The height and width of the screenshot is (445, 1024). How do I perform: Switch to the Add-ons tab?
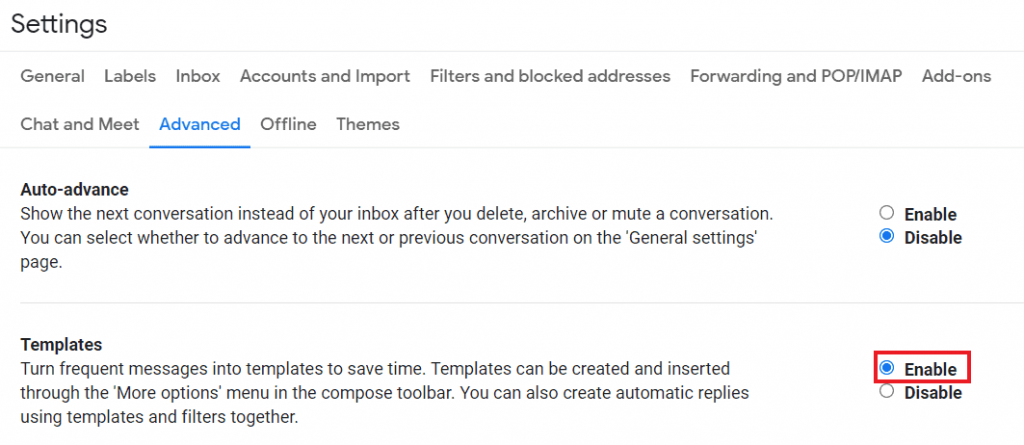coord(956,76)
